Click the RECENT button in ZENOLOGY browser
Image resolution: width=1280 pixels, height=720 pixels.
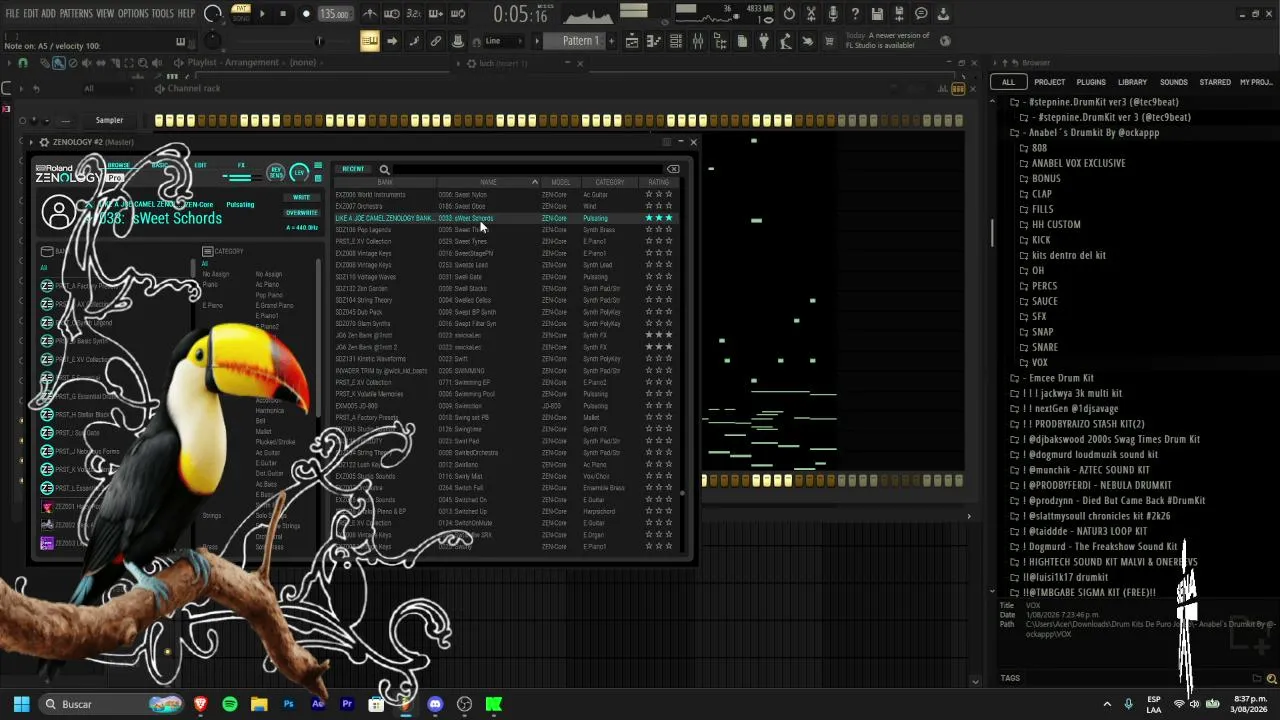coord(353,169)
